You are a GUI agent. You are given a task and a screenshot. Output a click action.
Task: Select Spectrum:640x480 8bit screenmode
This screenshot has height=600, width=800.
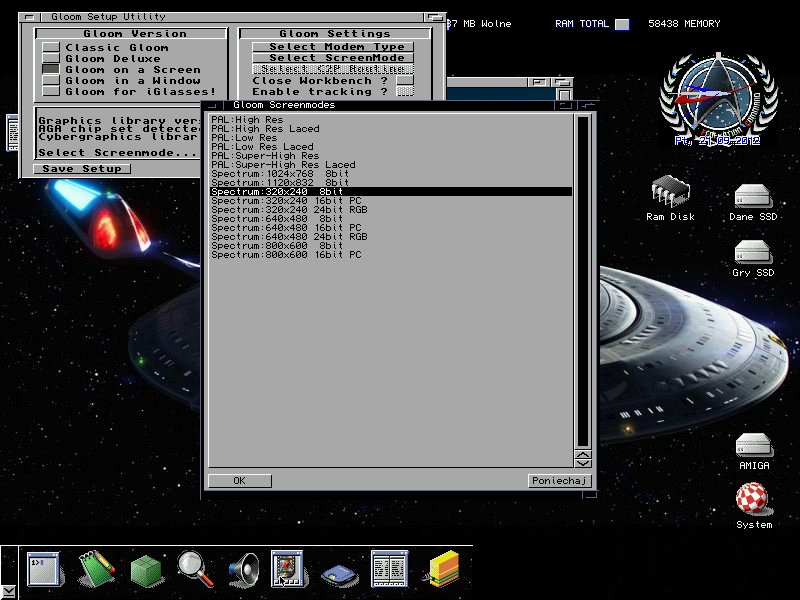pyautogui.click(x=391, y=218)
